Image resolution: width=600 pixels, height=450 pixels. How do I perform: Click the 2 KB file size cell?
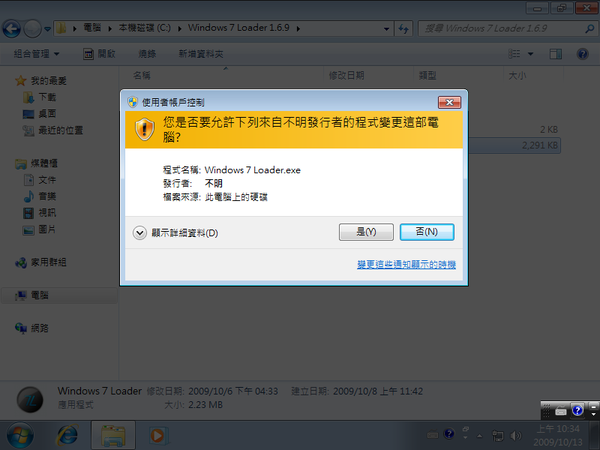pos(549,129)
